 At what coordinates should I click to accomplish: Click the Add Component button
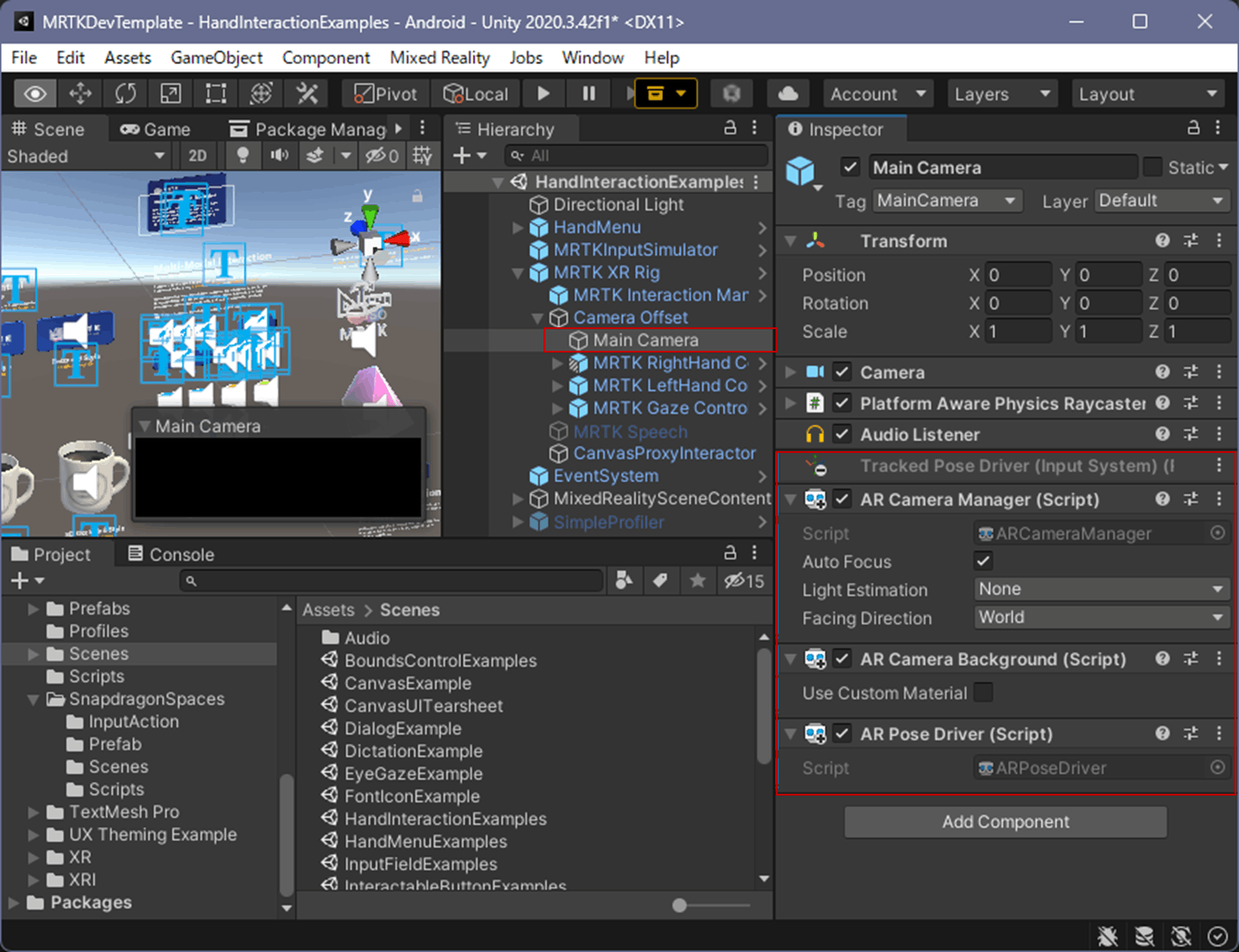[1006, 822]
